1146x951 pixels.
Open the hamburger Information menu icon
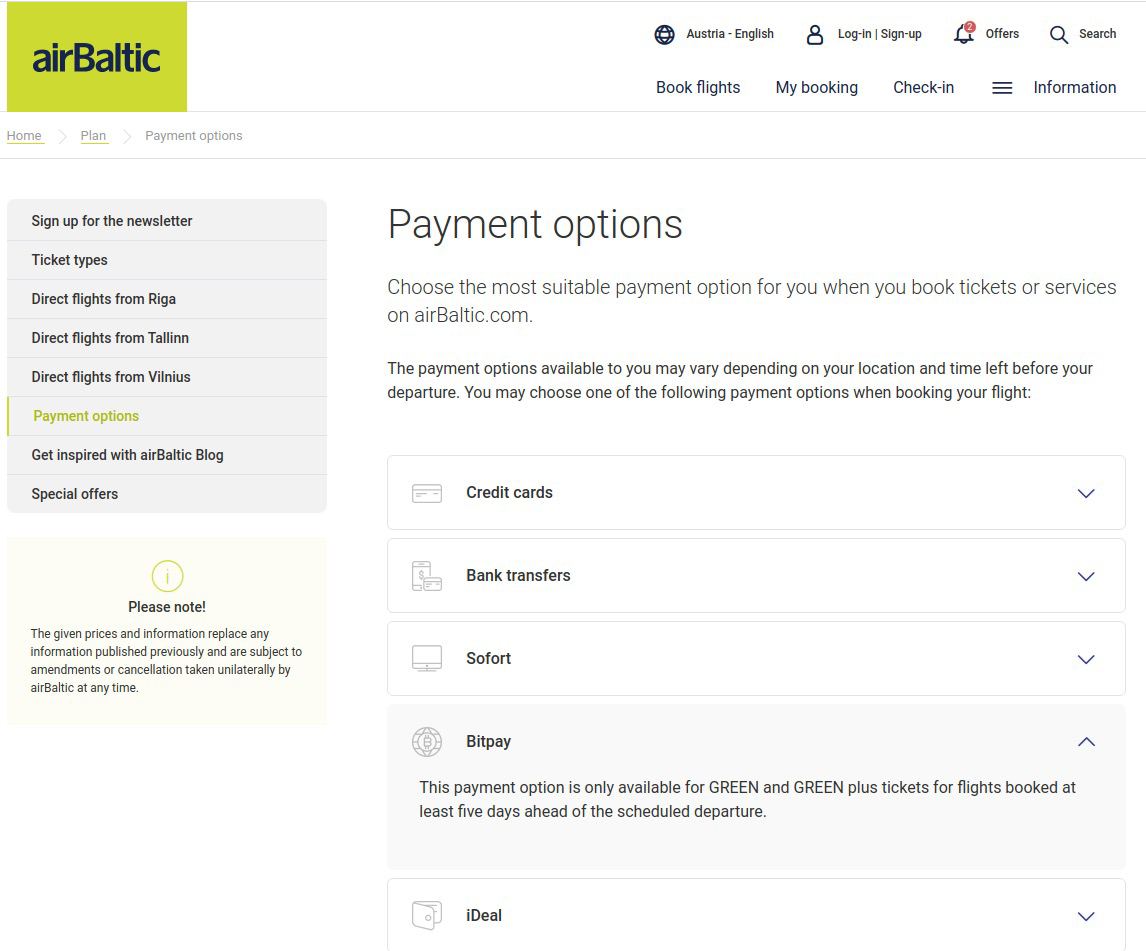click(x=1002, y=88)
